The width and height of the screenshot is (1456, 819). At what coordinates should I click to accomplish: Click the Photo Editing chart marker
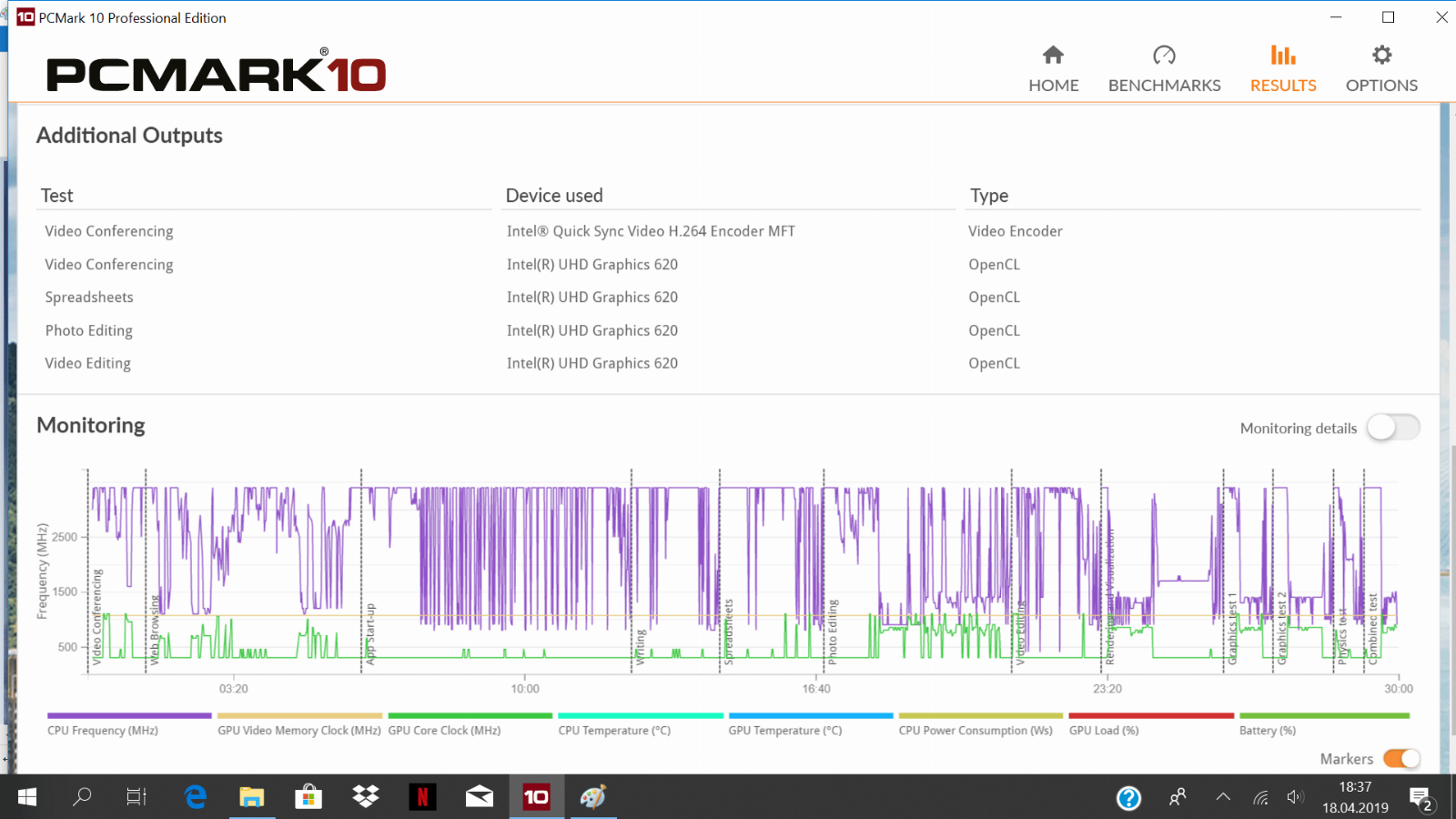click(833, 632)
